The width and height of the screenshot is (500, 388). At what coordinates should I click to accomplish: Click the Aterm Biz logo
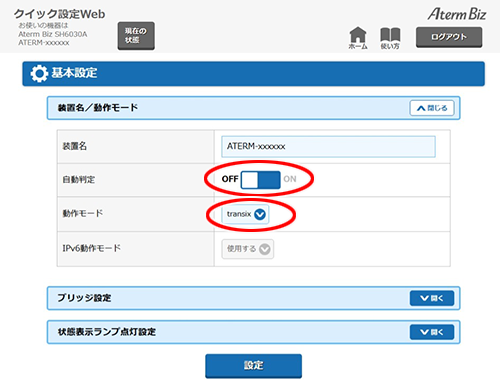pos(457,14)
